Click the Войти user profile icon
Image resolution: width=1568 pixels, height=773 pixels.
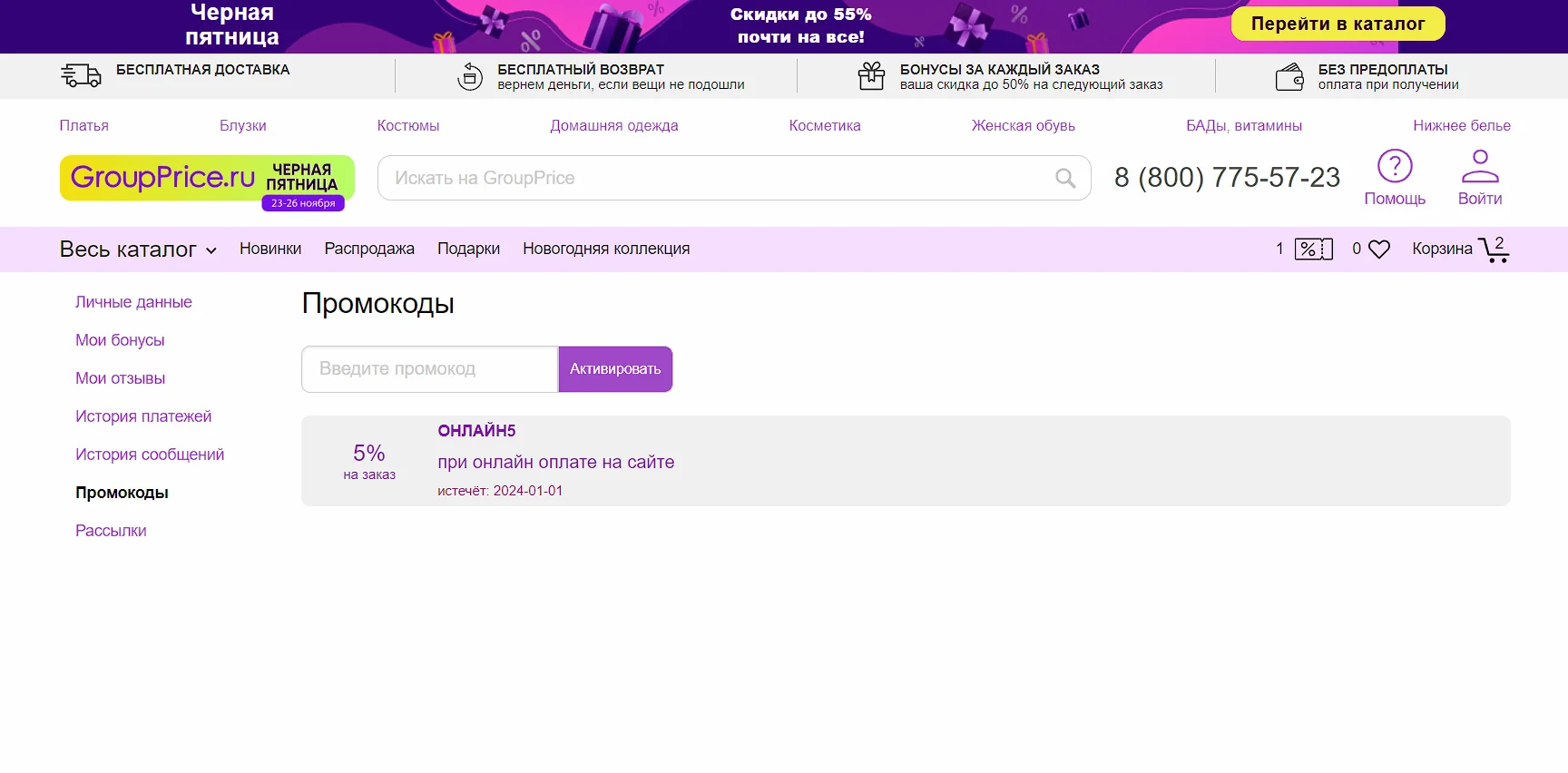click(x=1479, y=167)
